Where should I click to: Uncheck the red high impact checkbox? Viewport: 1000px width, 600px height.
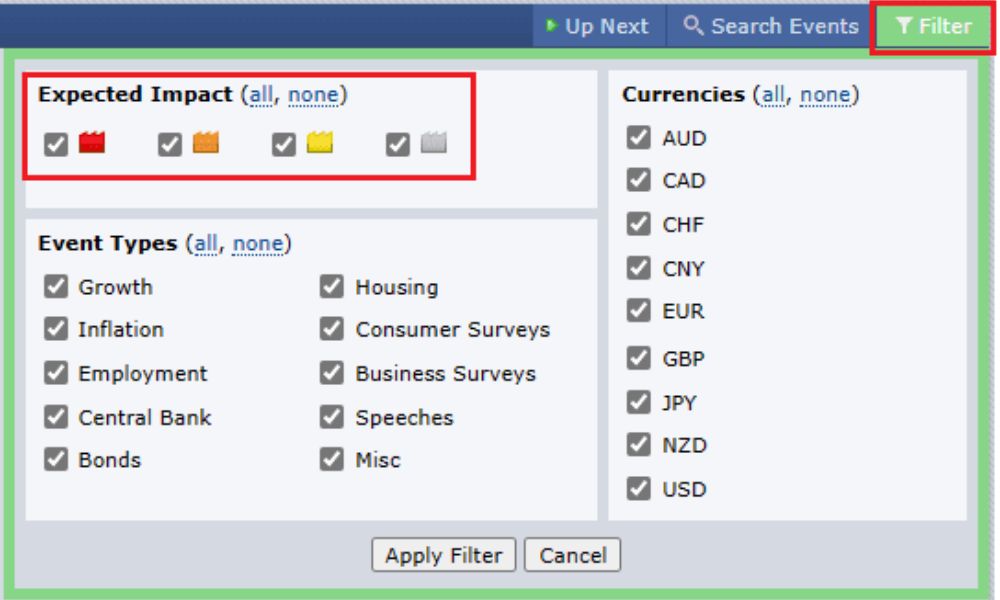(x=56, y=145)
